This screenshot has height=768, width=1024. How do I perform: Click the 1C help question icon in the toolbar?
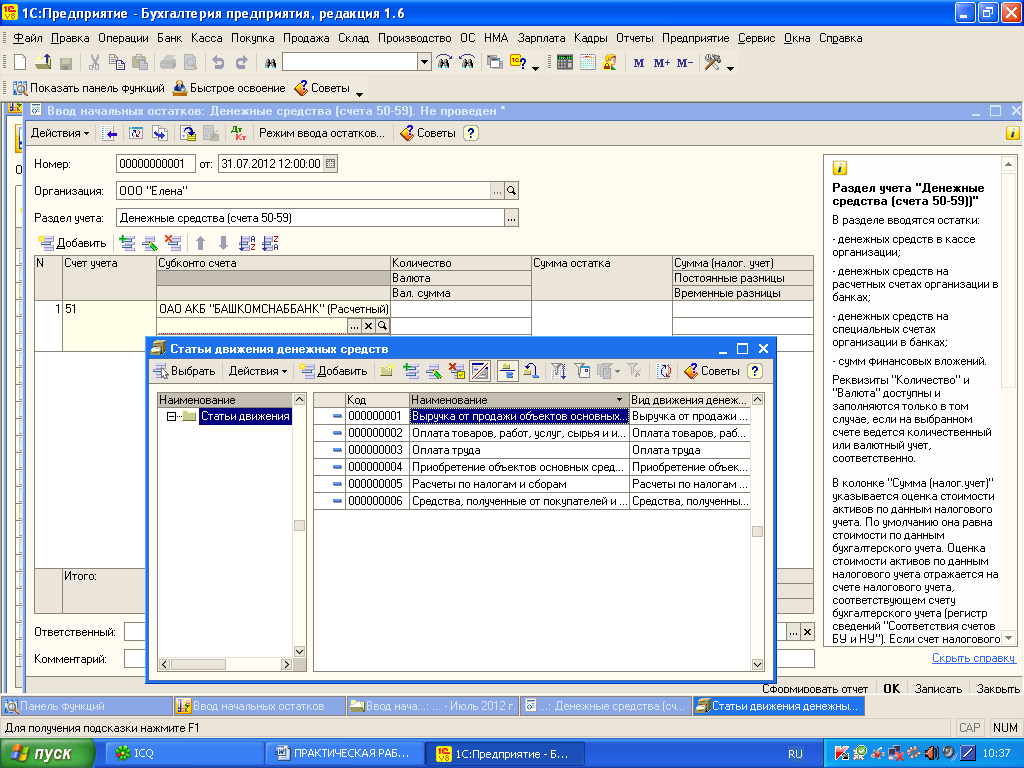tap(519, 63)
